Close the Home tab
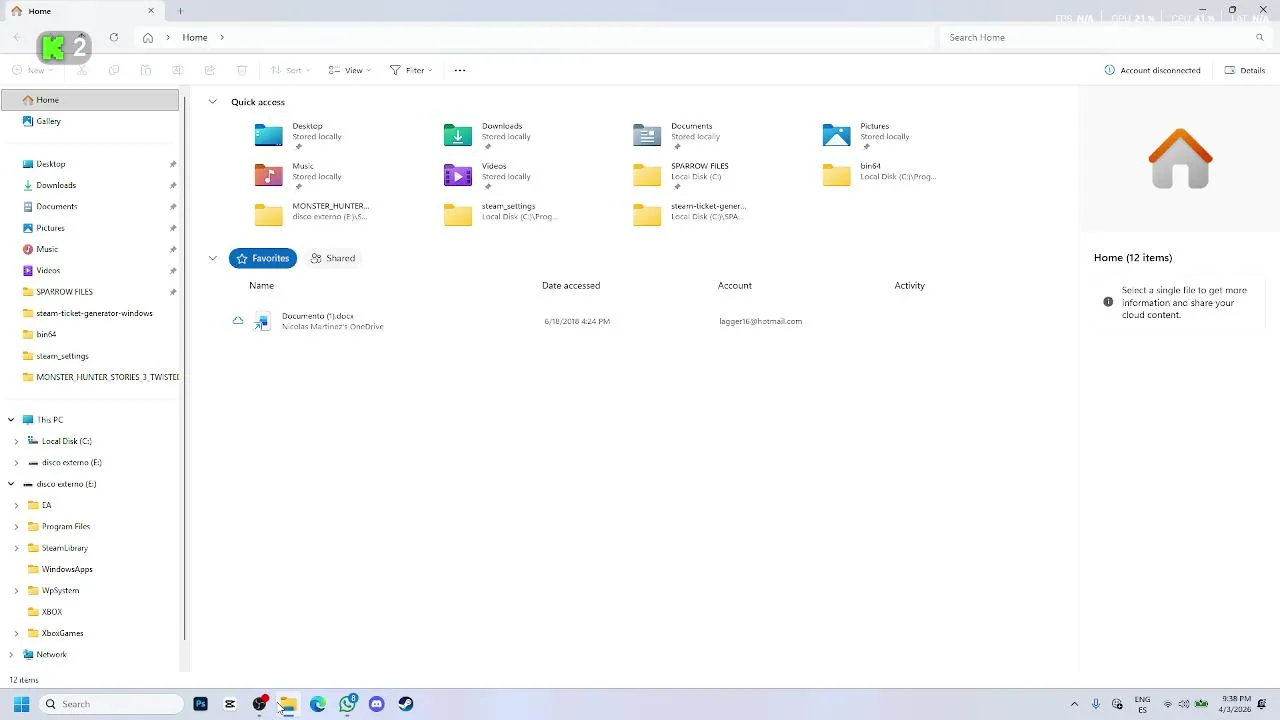This screenshot has width=1280, height=720. click(151, 11)
